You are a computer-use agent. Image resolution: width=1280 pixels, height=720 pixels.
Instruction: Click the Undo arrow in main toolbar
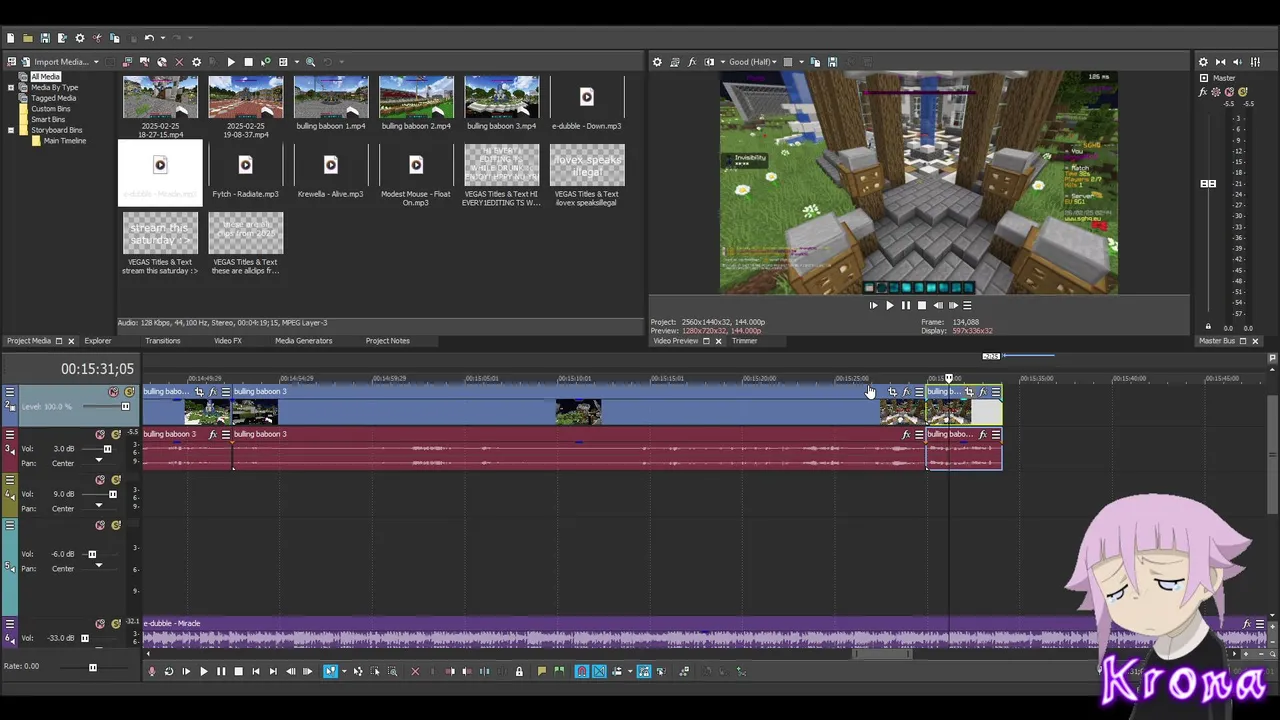pyautogui.click(x=149, y=38)
